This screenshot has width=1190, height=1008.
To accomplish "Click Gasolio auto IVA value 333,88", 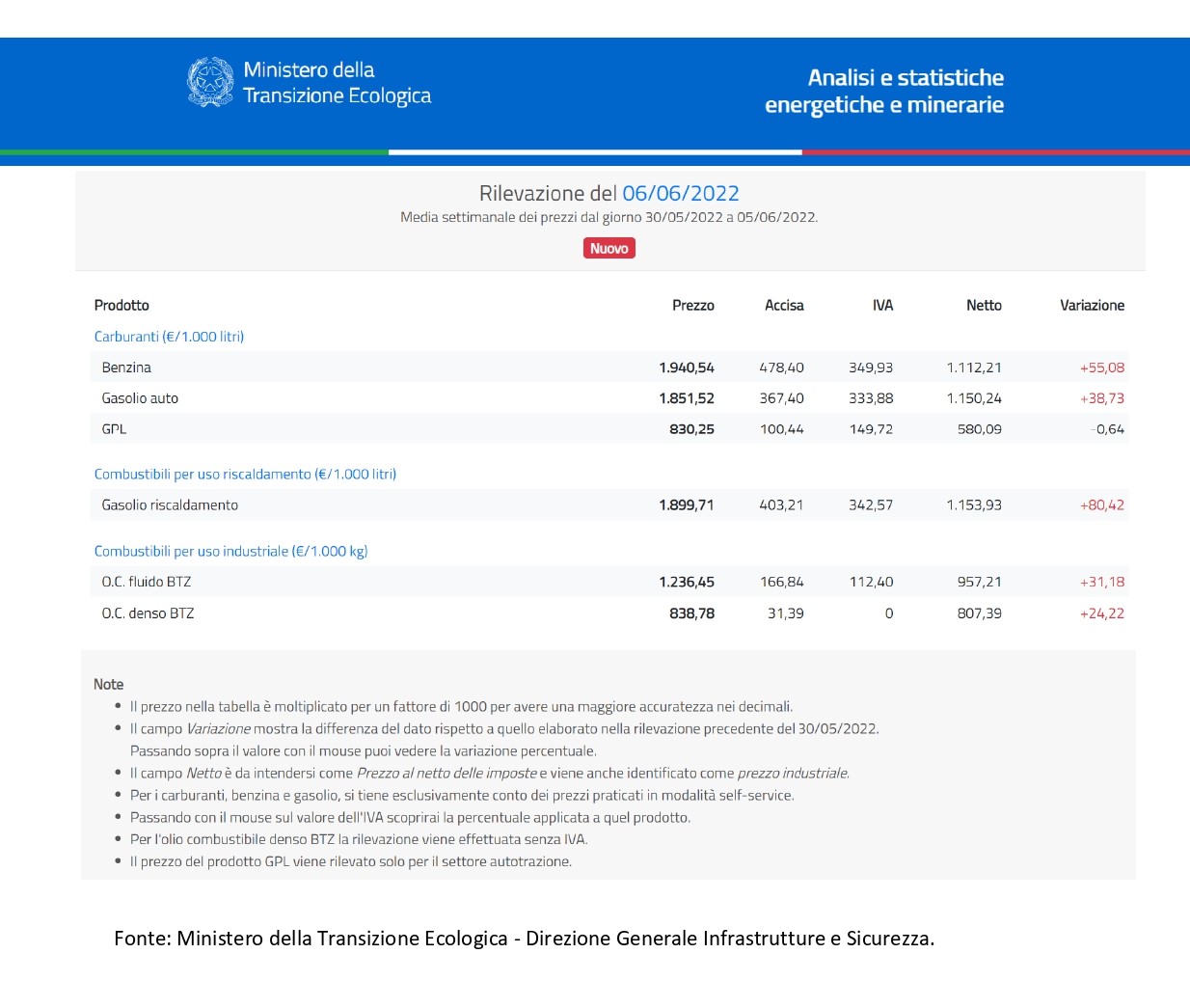I will (x=871, y=398).
